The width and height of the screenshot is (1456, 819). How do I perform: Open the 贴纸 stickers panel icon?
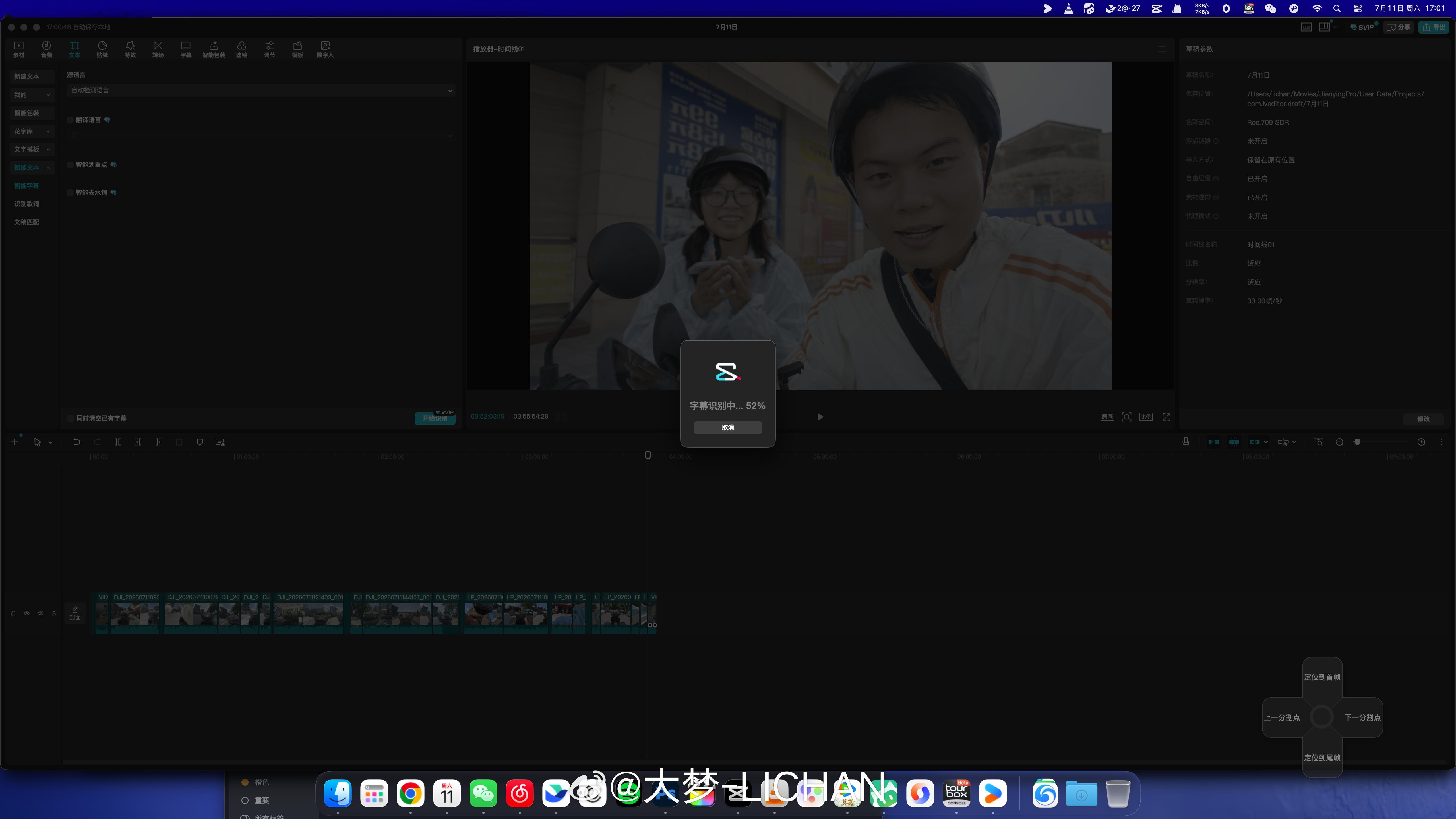tap(102, 49)
